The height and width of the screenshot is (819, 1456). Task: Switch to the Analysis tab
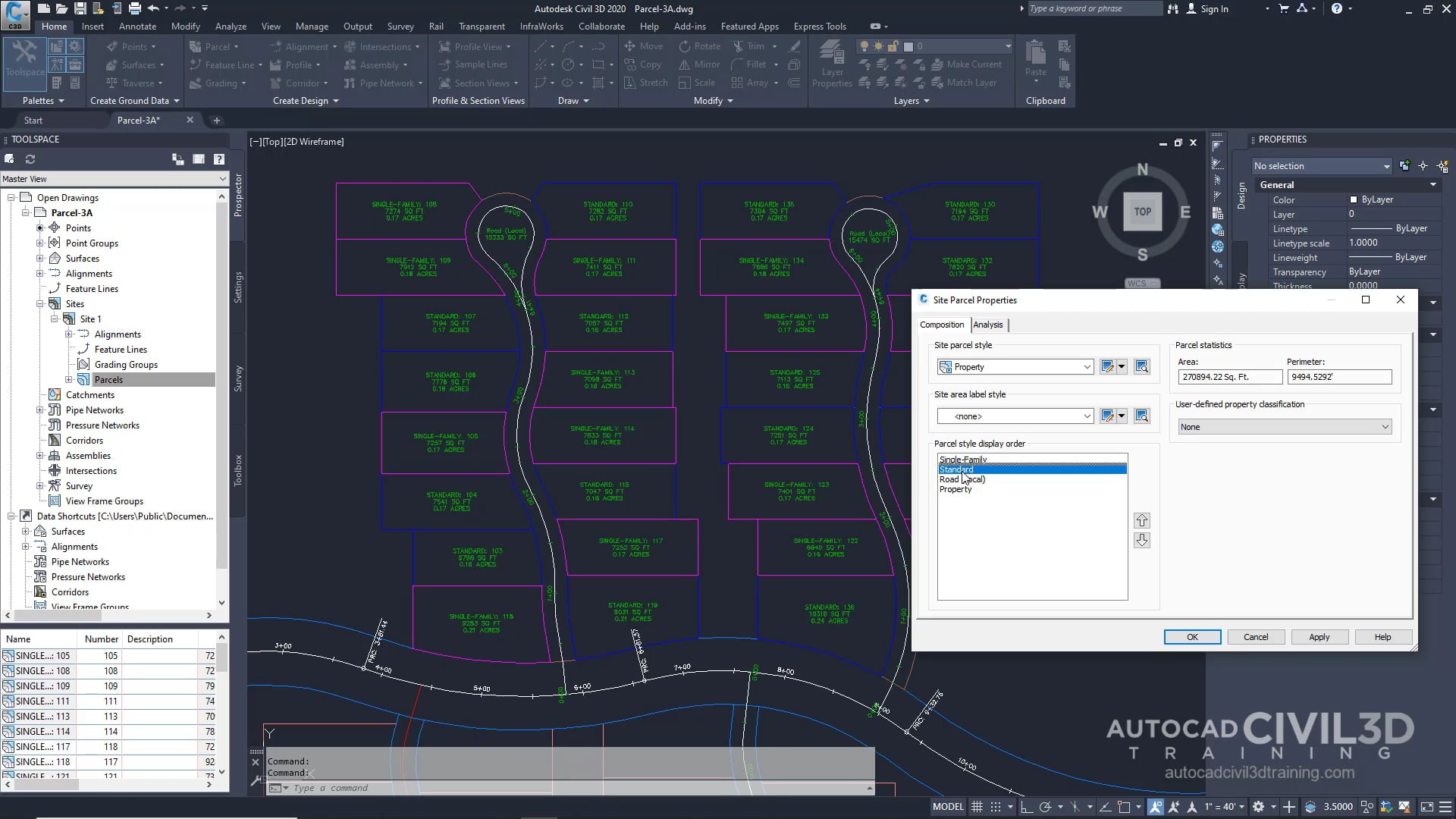click(987, 325)
